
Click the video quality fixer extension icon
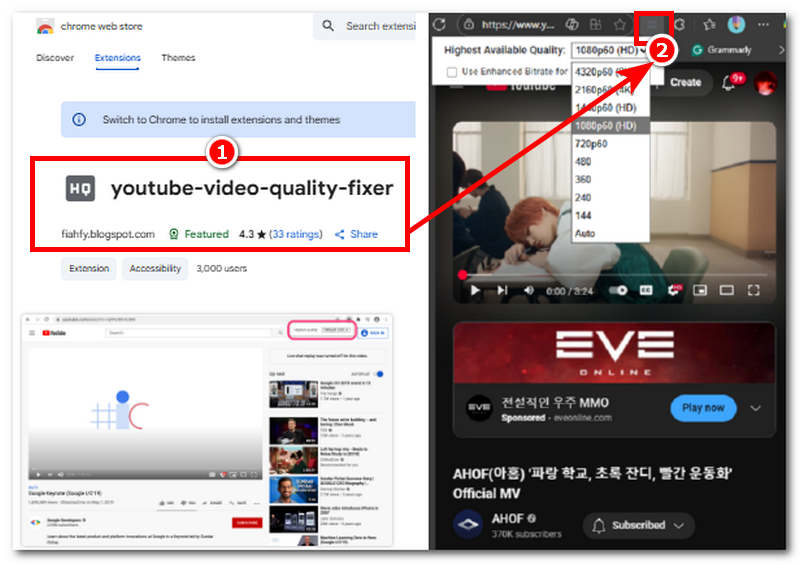pos(652,24)
